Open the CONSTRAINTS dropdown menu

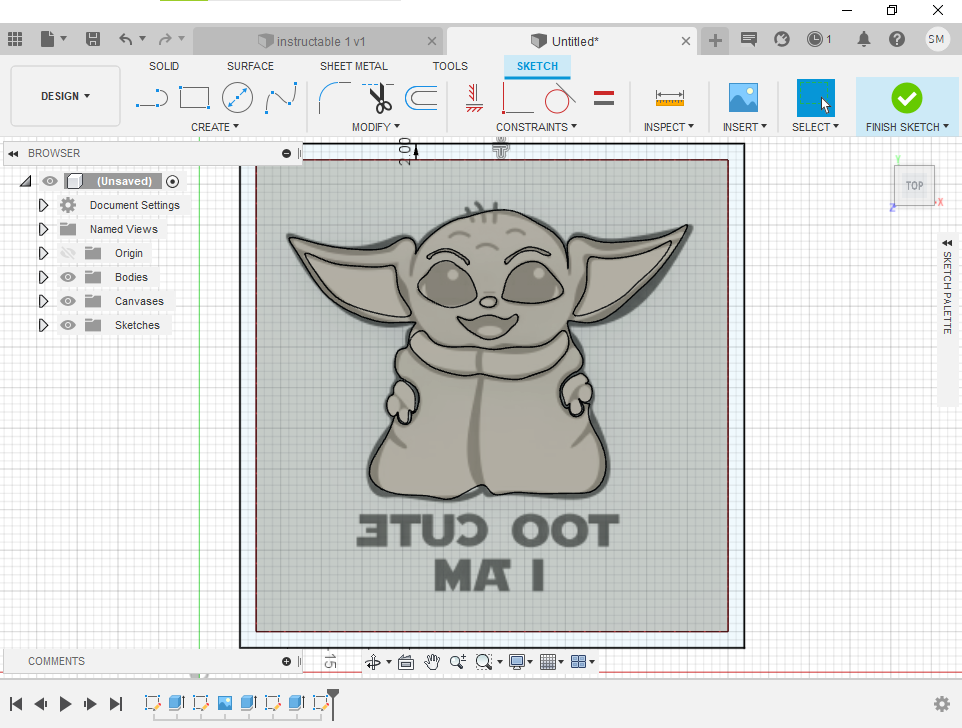(536, 127)
